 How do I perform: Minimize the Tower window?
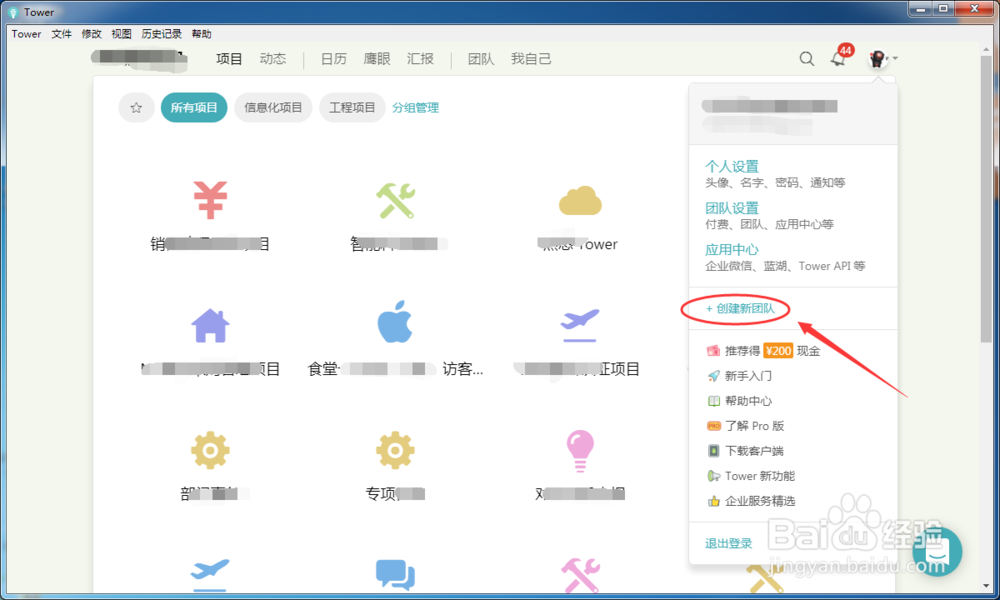(921, 9)
